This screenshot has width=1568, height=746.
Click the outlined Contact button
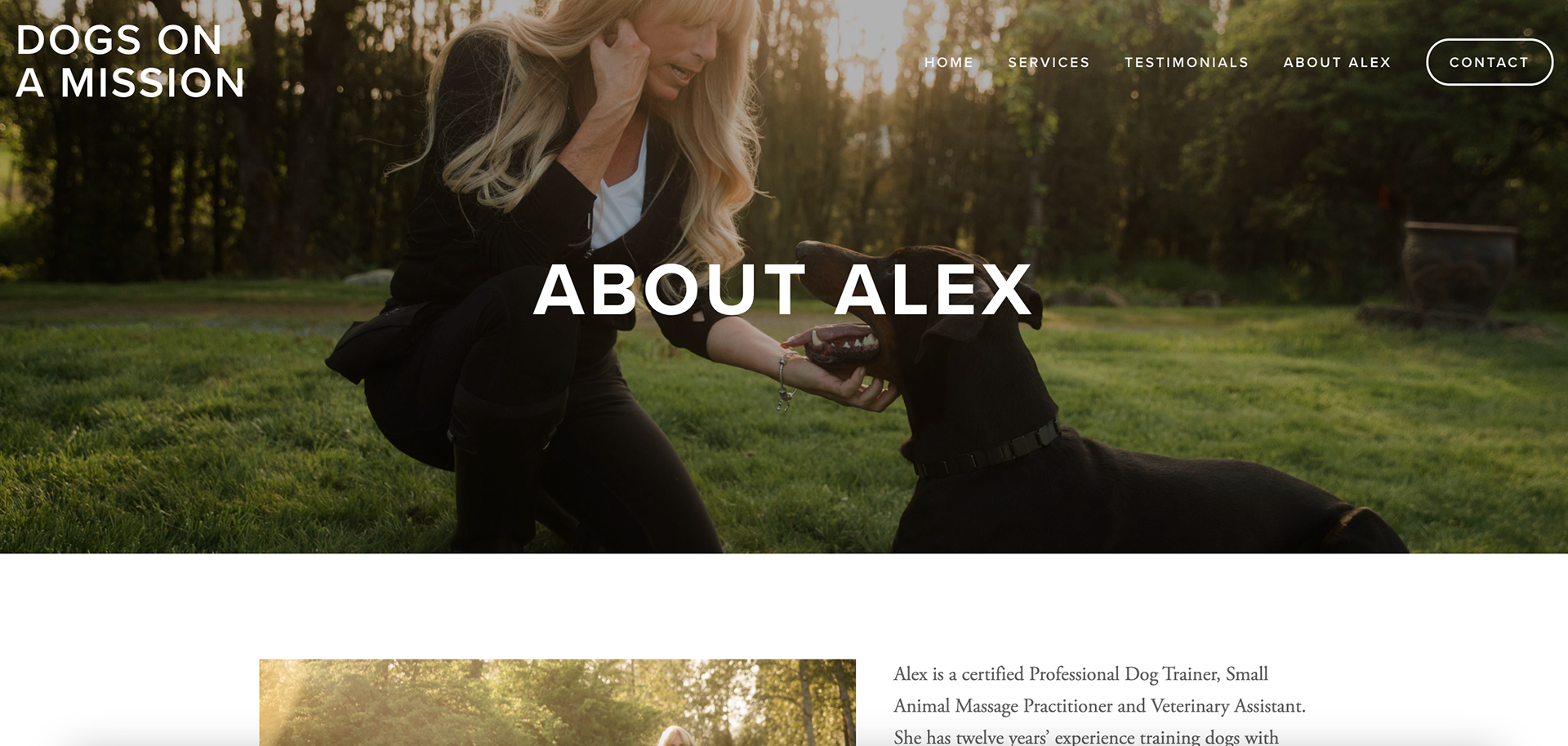1489,62
